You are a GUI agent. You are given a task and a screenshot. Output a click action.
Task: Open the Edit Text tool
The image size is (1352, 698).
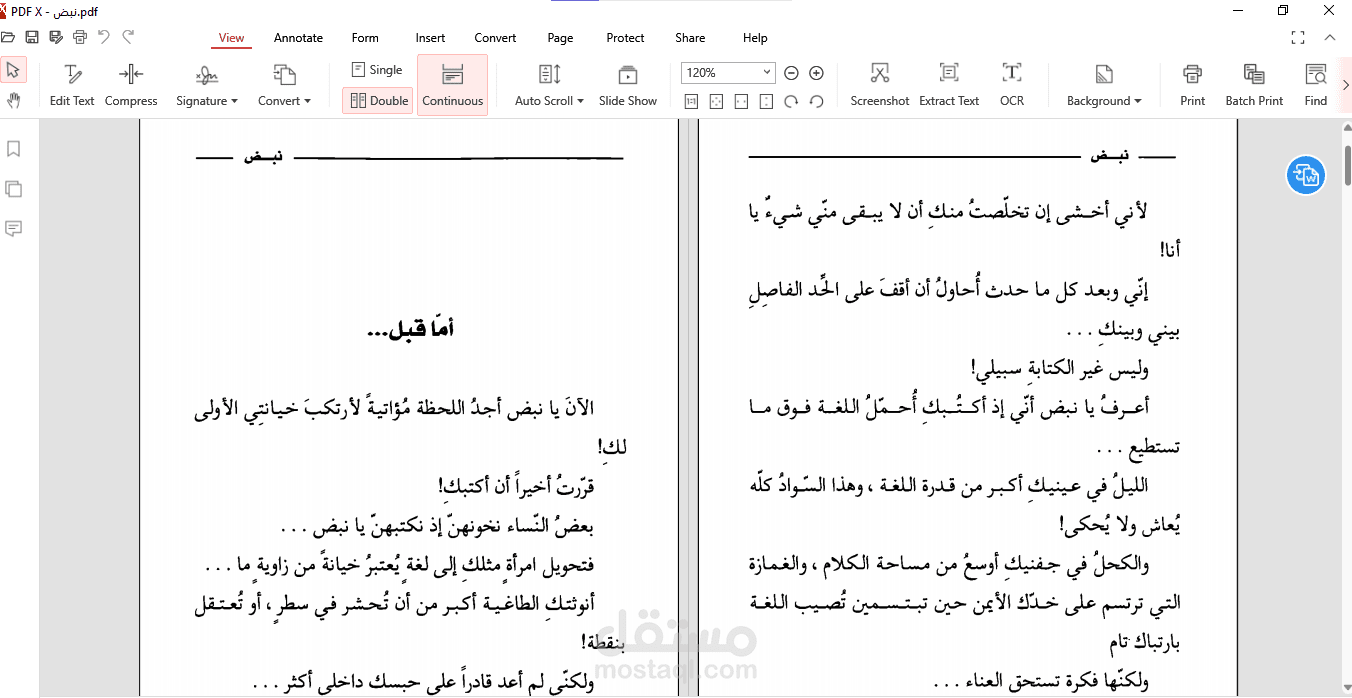click(72, 86)
